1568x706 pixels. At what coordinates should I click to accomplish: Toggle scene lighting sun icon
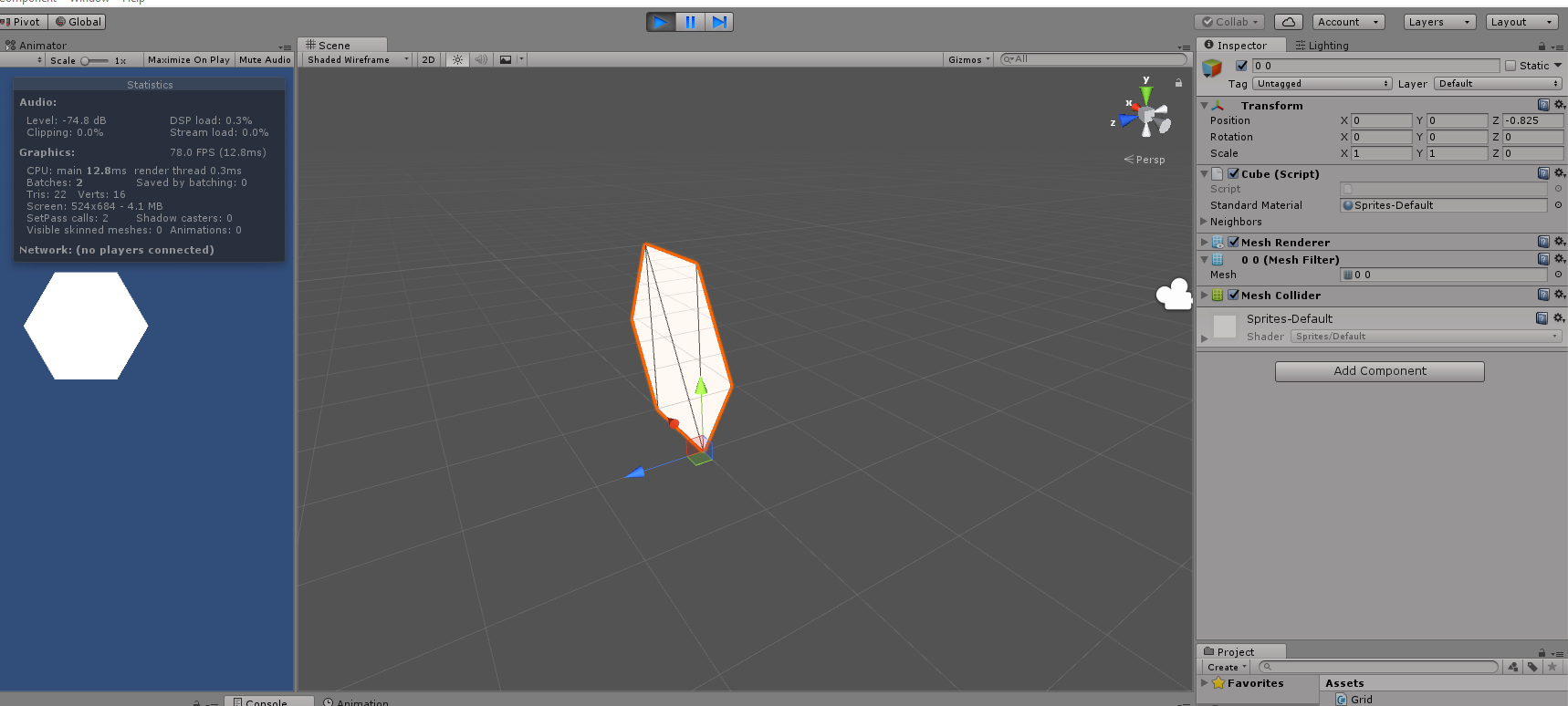(x=457, y=59)
